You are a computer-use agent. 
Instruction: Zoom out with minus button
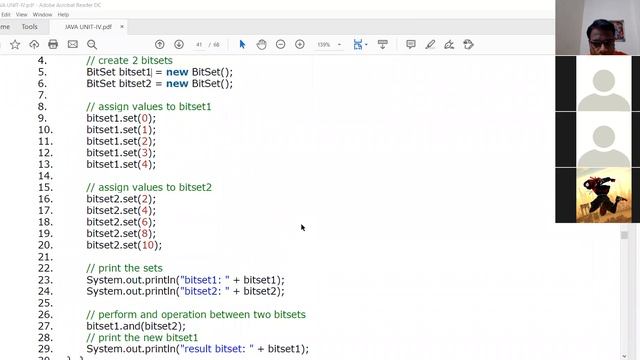pos(280,44)
